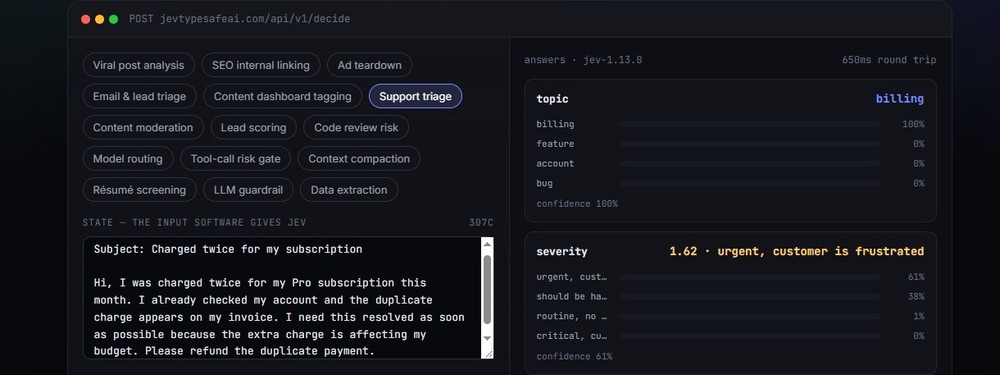Open the LLM guardrail preset
The height and width of the screenshot is (375, 1000).
click(248, 190)
